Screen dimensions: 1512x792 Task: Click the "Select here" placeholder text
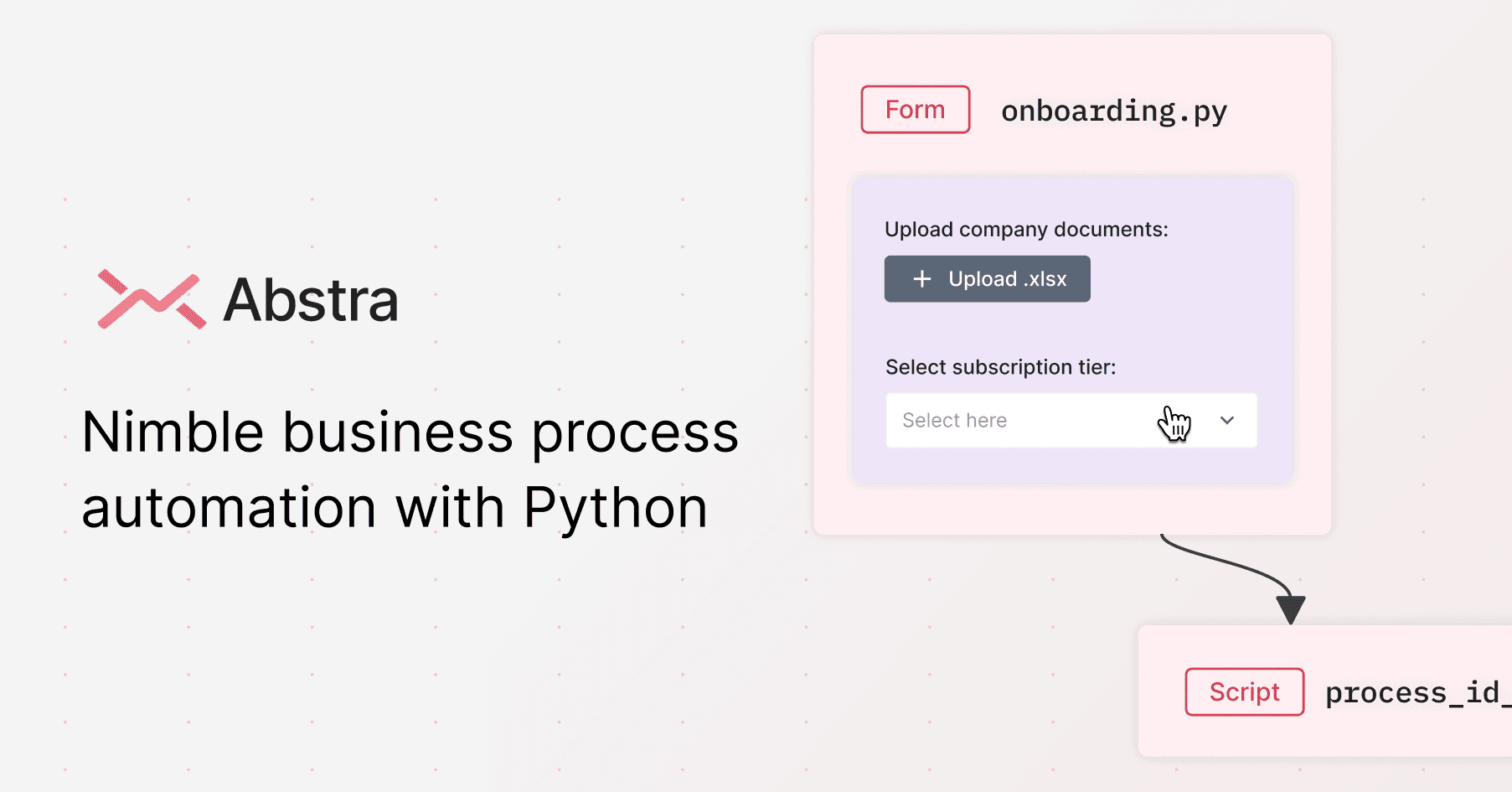[x=954, y=421]
